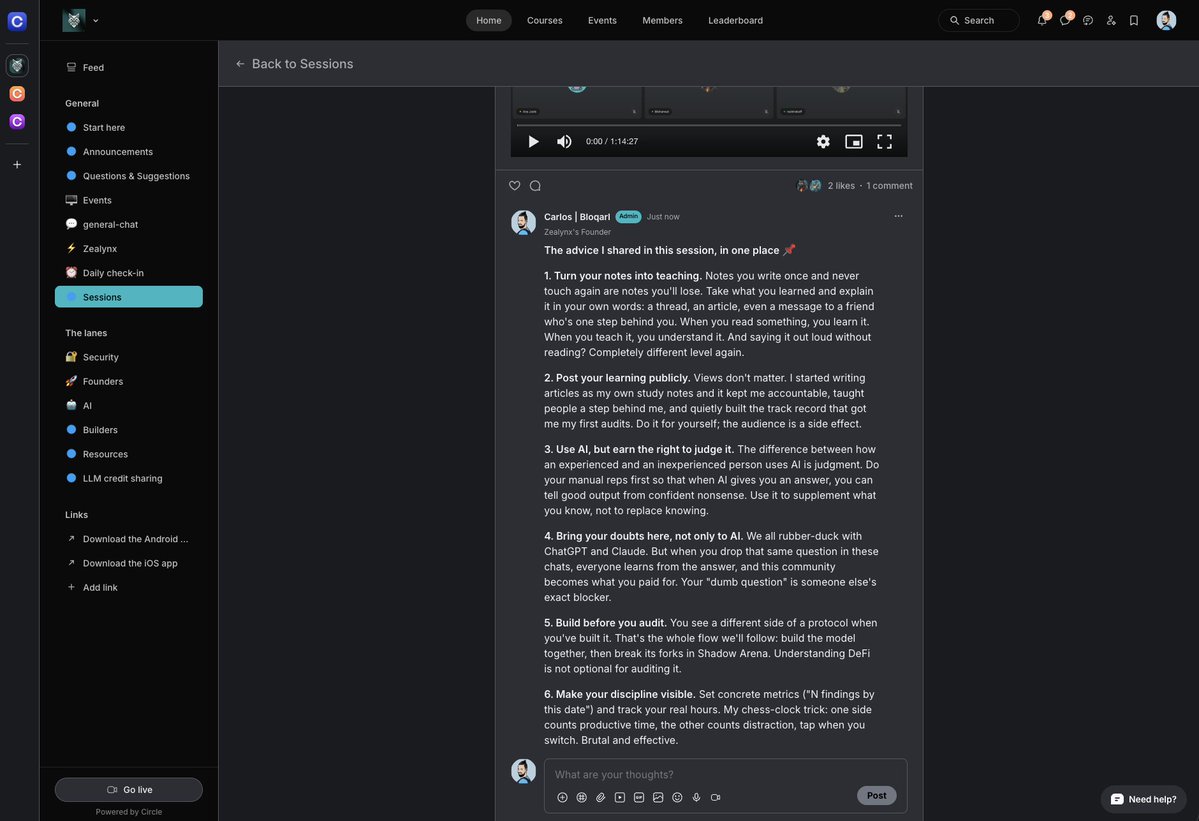Switch to the purple C community icon

17,122
